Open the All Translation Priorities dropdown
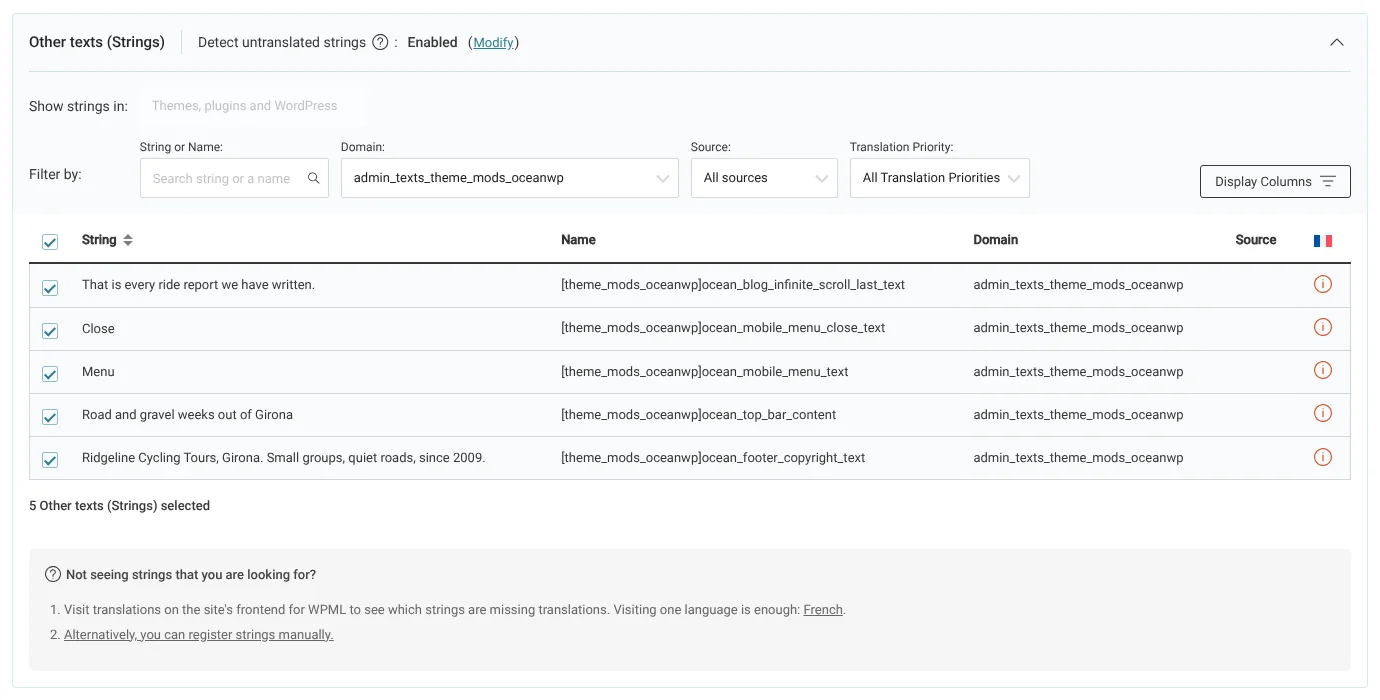This screenshot has width=1380, height=700. (x=939, y=178)
